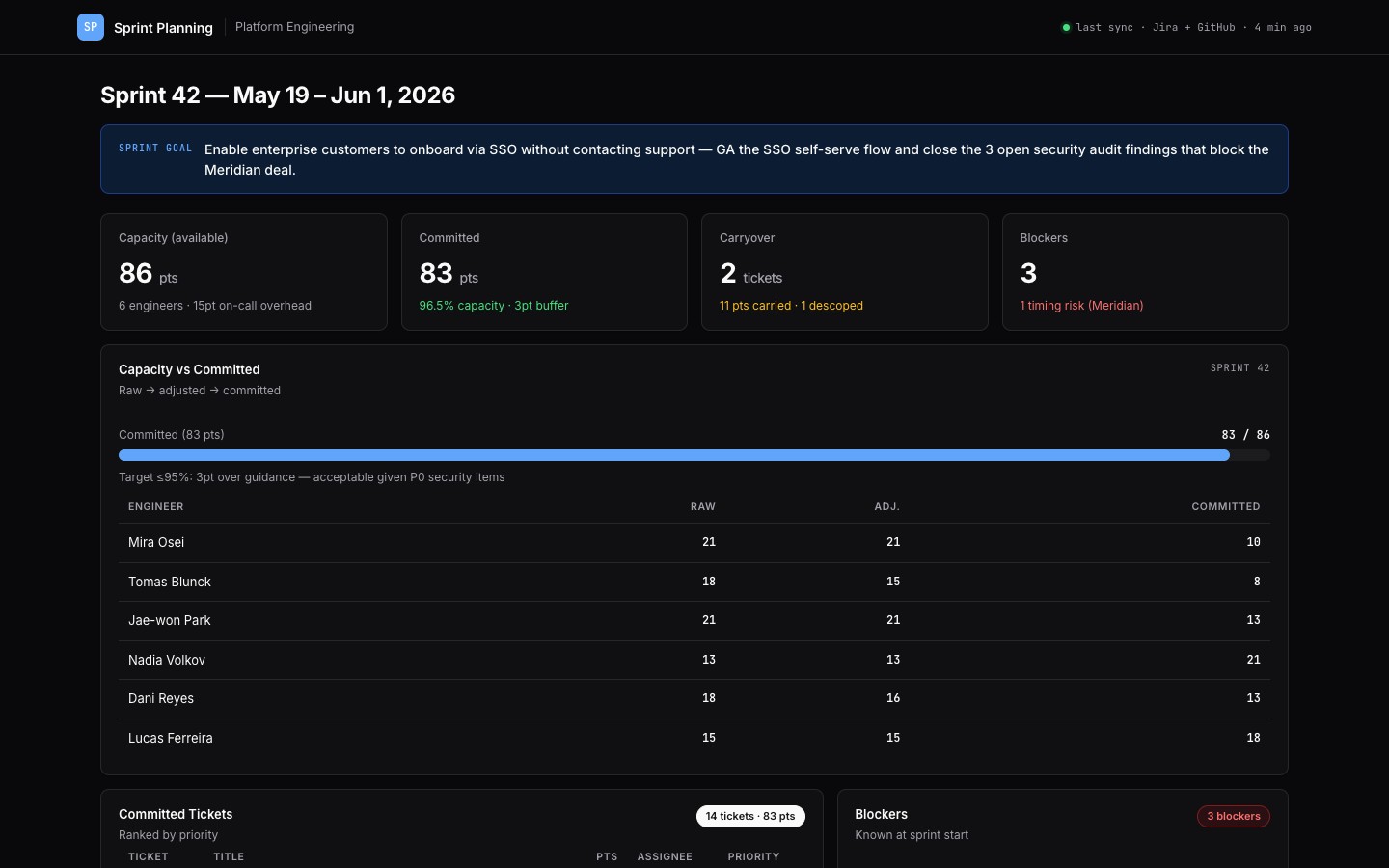Viewport: 1389px width, 868px height.
Task: Click the SPRINT GOAL label
Action: (x=155, y=149)
